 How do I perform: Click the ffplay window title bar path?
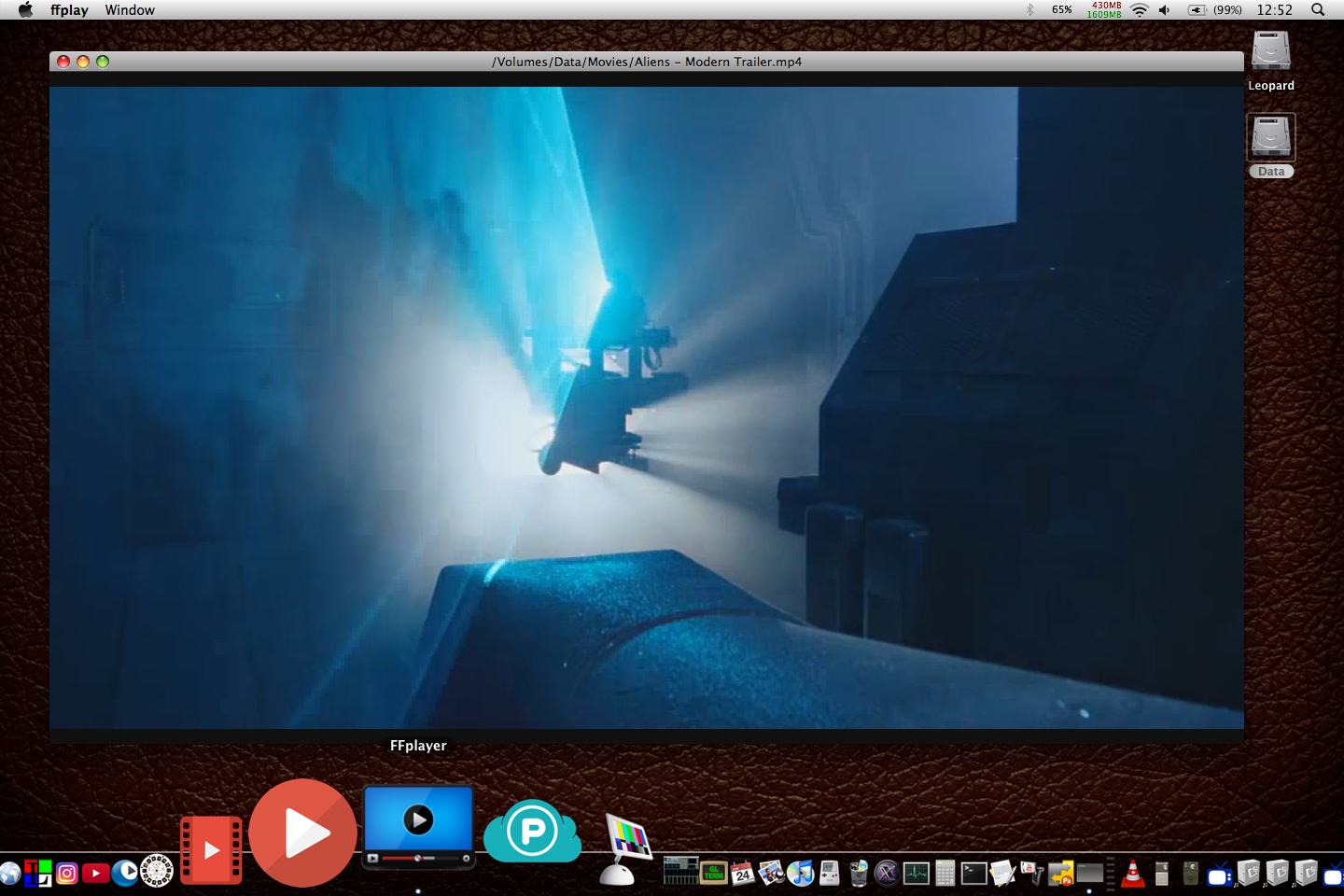(x=647, y=62)
